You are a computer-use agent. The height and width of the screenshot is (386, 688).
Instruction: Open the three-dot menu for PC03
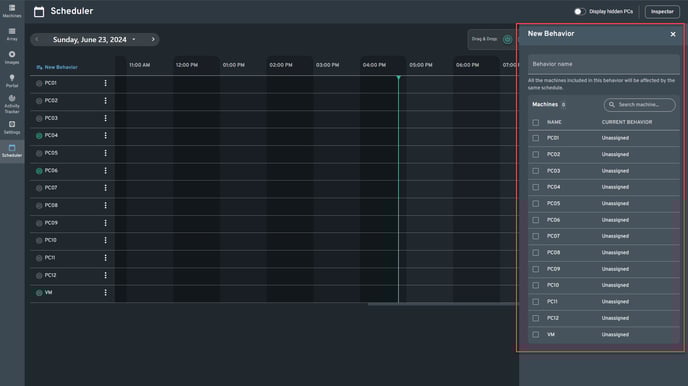coord(105,118)
